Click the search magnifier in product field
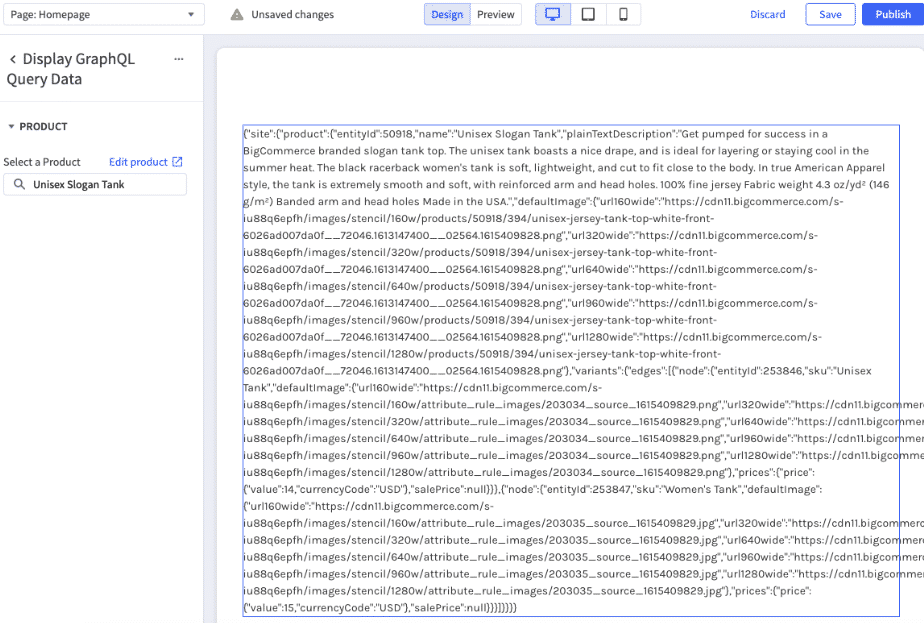This screenshot has width=924, height=623. point(19,185)
